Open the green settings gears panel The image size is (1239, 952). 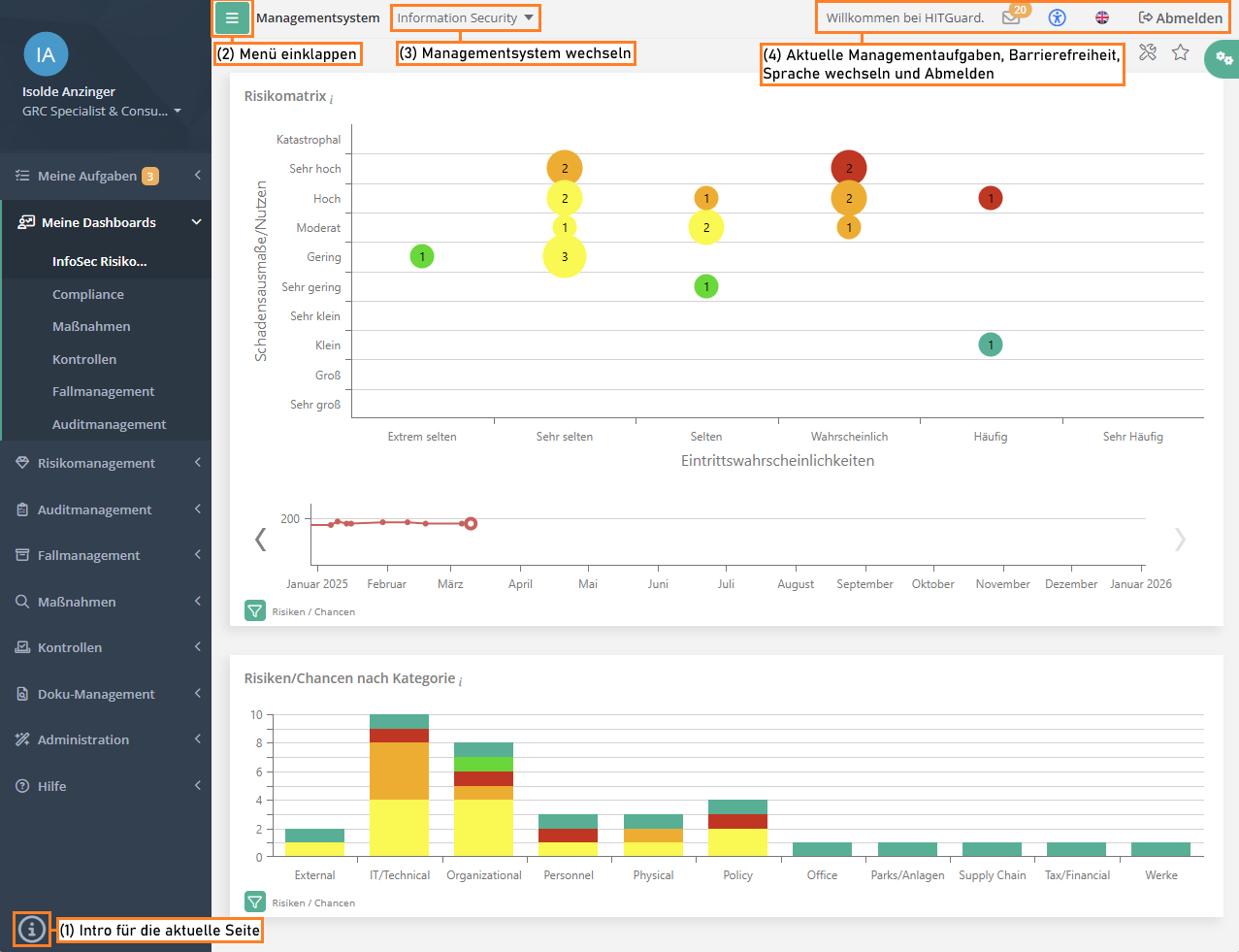1223,59
